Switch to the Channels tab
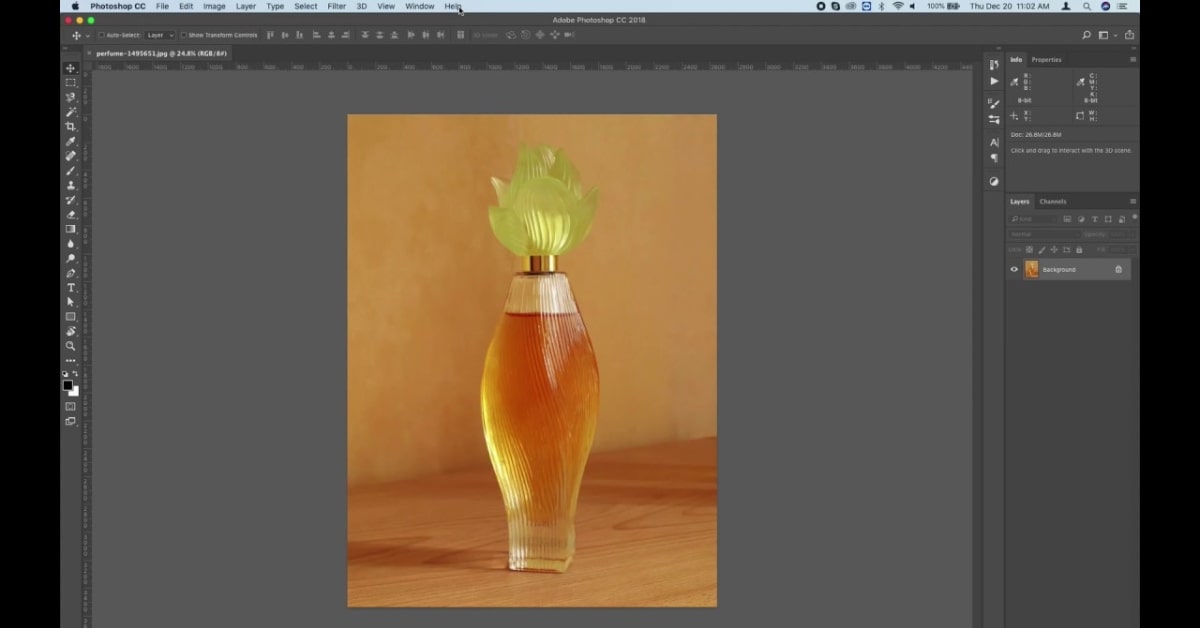 pos(1053,201)
